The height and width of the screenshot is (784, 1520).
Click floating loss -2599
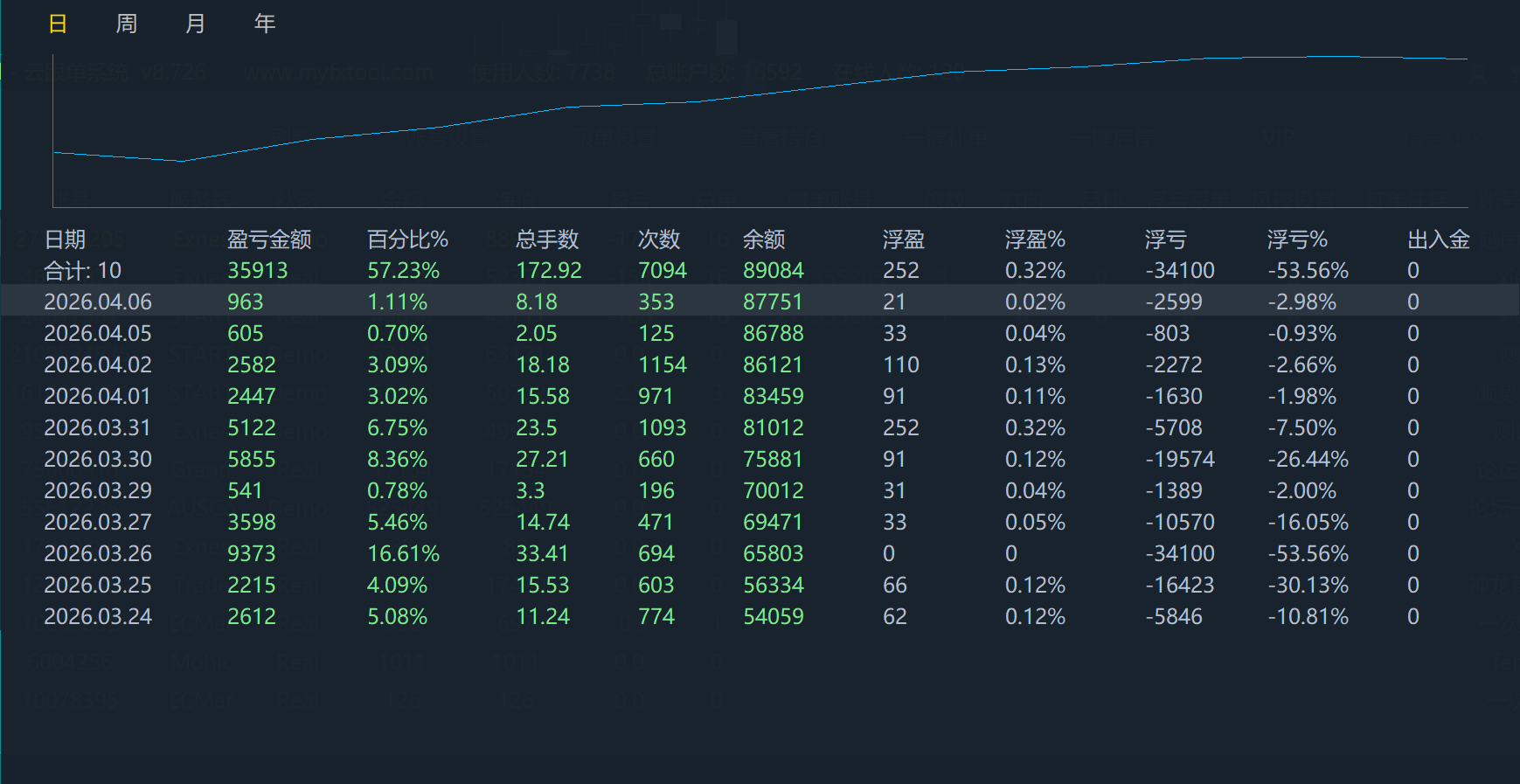[x=1175, y=302]
